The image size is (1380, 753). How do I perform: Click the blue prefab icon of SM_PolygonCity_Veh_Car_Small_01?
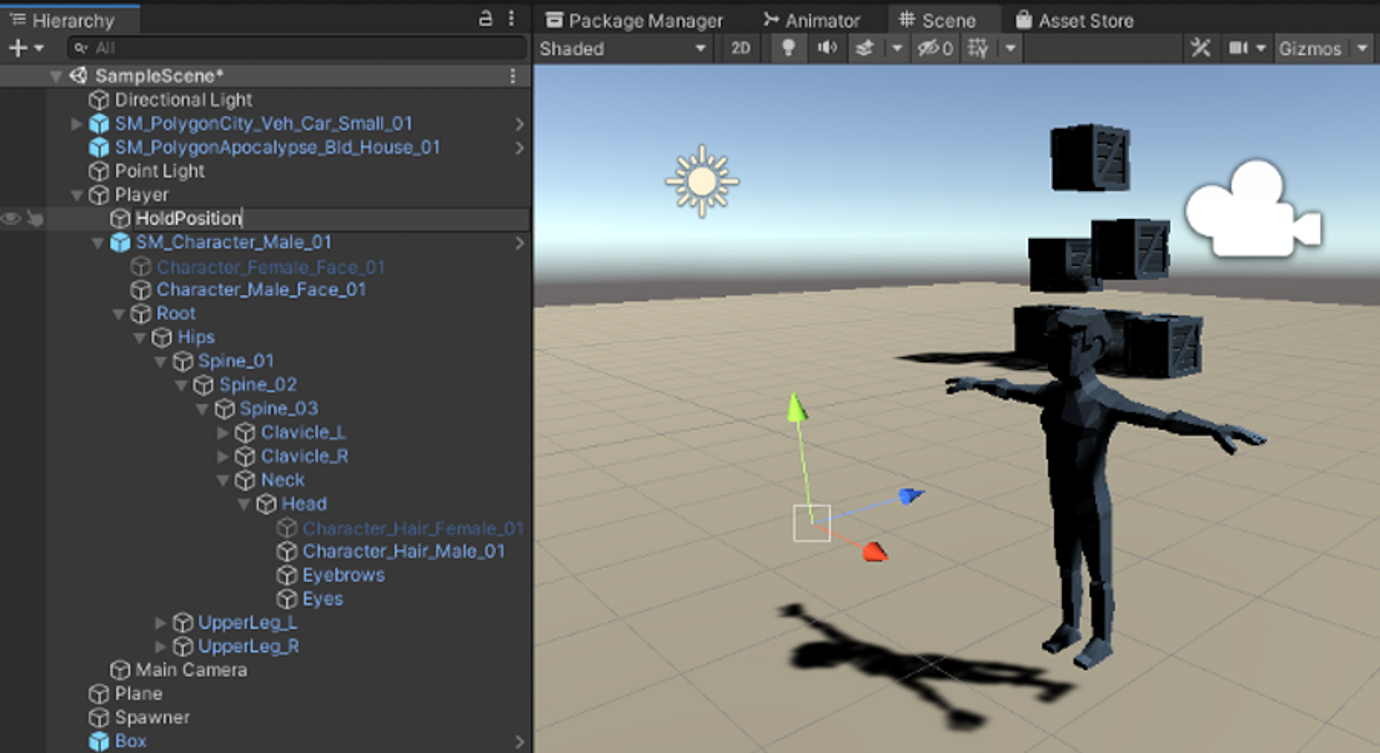(98, 124)
